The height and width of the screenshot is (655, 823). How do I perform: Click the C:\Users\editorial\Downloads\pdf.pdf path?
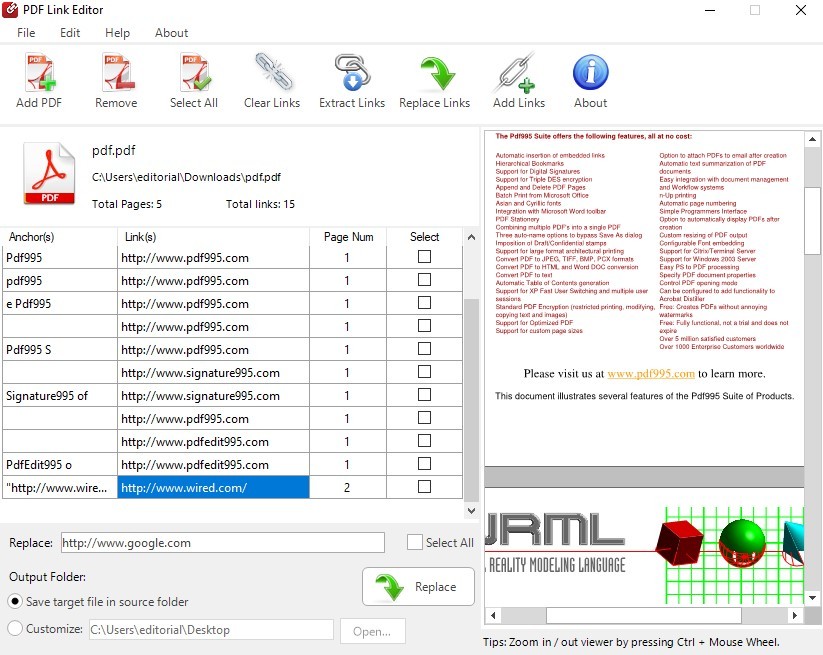(186, 177)
